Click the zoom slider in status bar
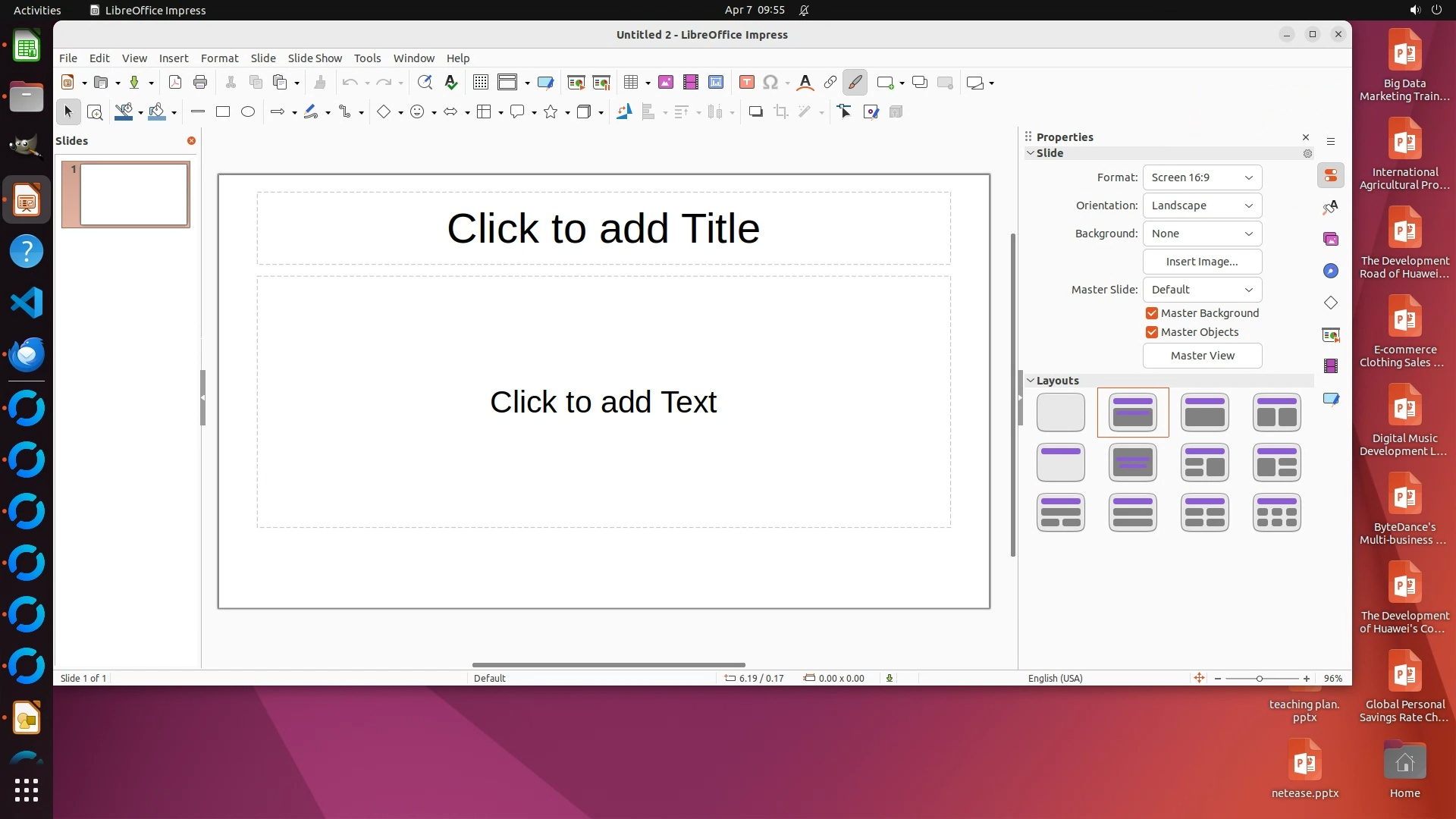The width and height of the screenshot is (1456, 819). [1260, 679]
